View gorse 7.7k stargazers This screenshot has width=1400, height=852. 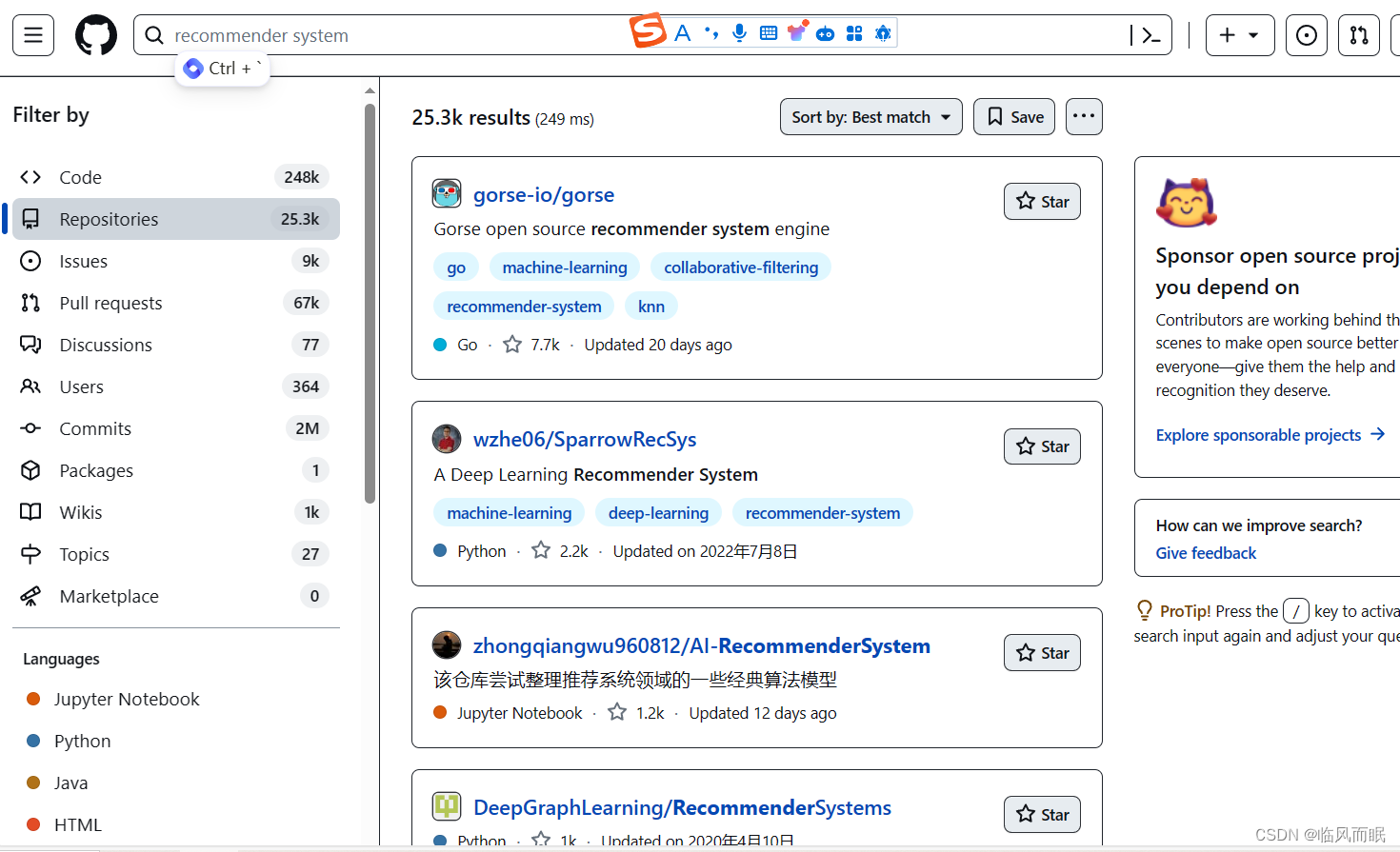click(532, 345)
